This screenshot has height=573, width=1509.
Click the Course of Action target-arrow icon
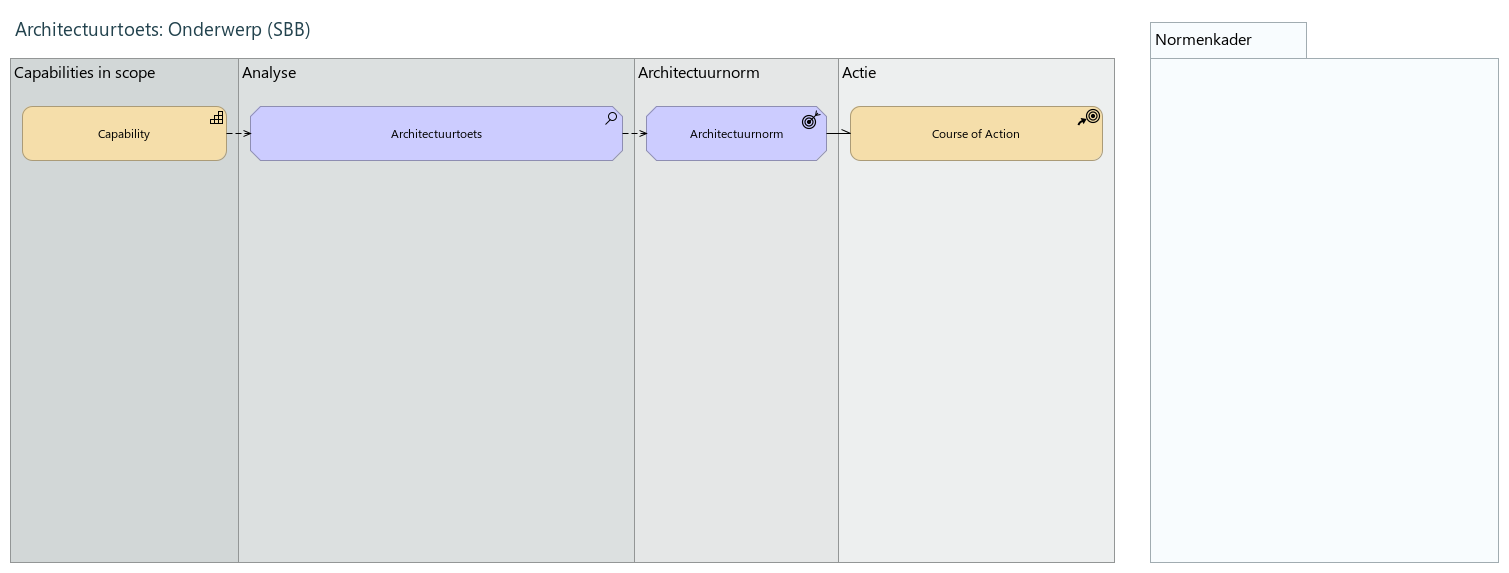tap(1090, 118)
